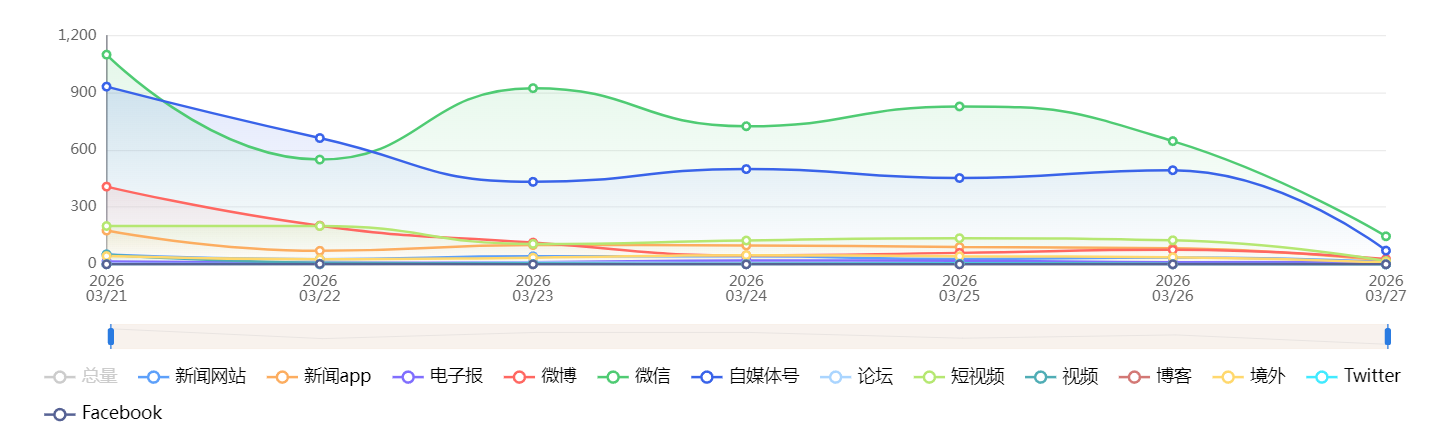Toggle 自媒体号 legend item
This screenshot has height=447, width=1443.
pos(744,377)
